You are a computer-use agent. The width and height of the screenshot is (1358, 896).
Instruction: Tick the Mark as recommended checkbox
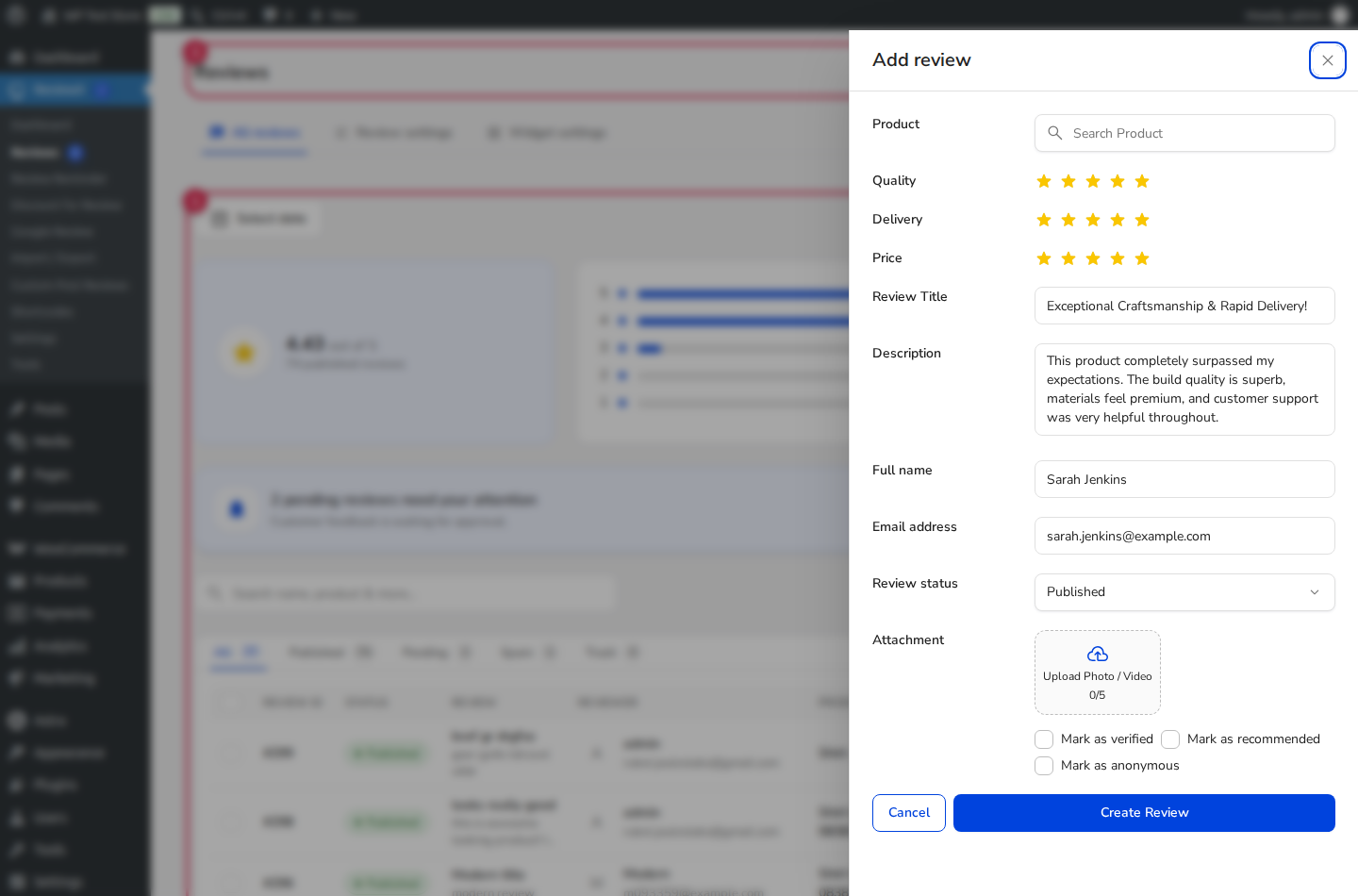[1170, 739]
